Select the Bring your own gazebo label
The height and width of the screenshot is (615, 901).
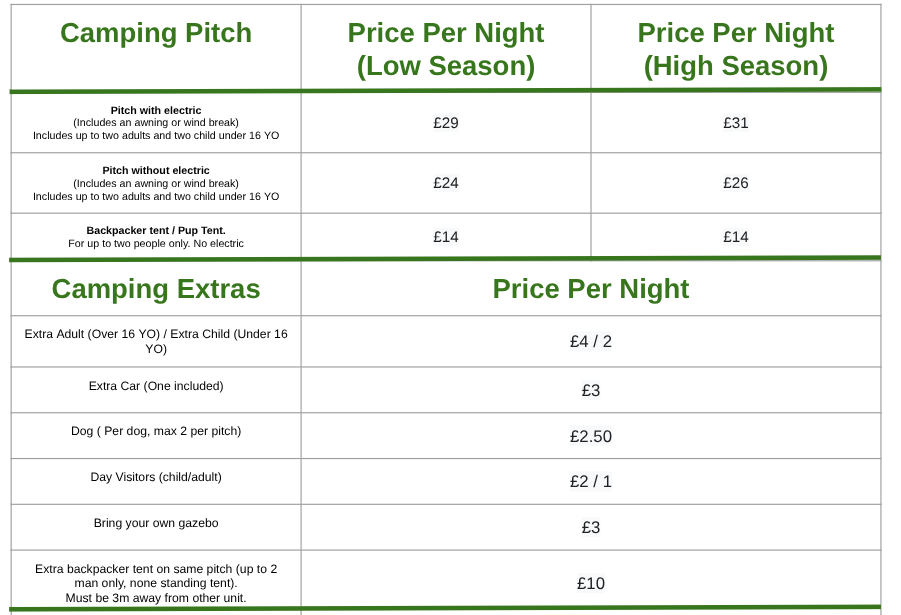(156, 523)
